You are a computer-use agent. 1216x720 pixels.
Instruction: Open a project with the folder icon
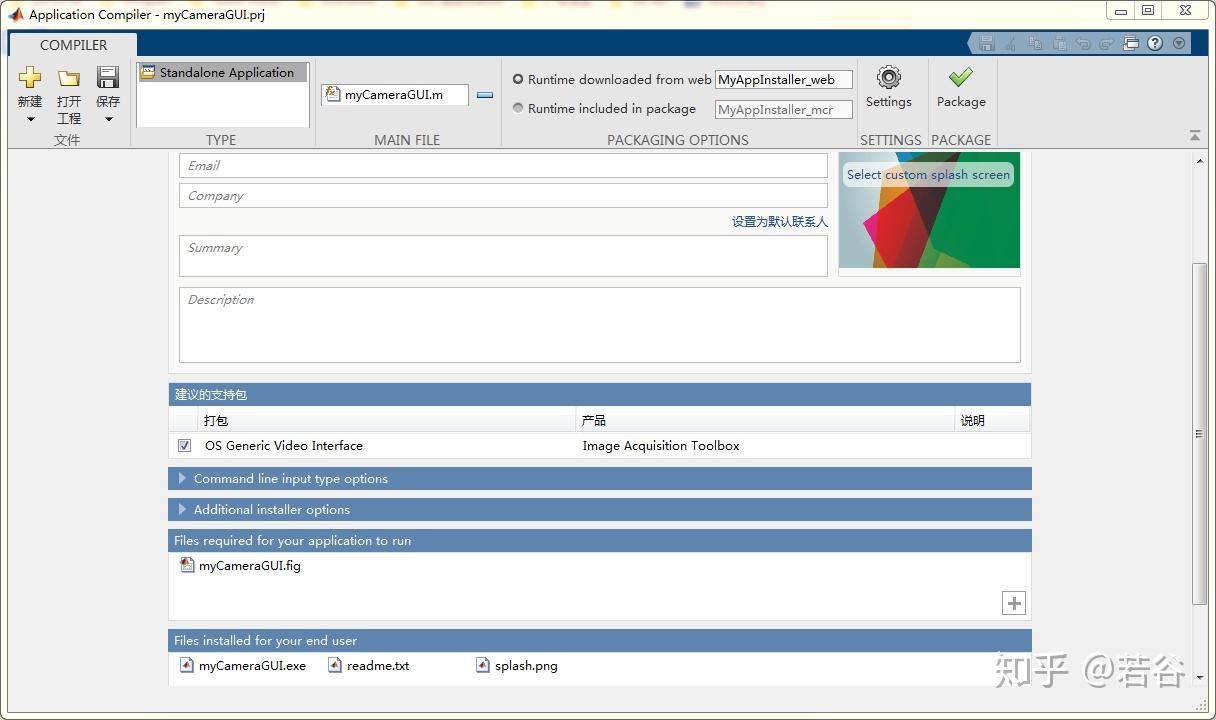[68, 78]
